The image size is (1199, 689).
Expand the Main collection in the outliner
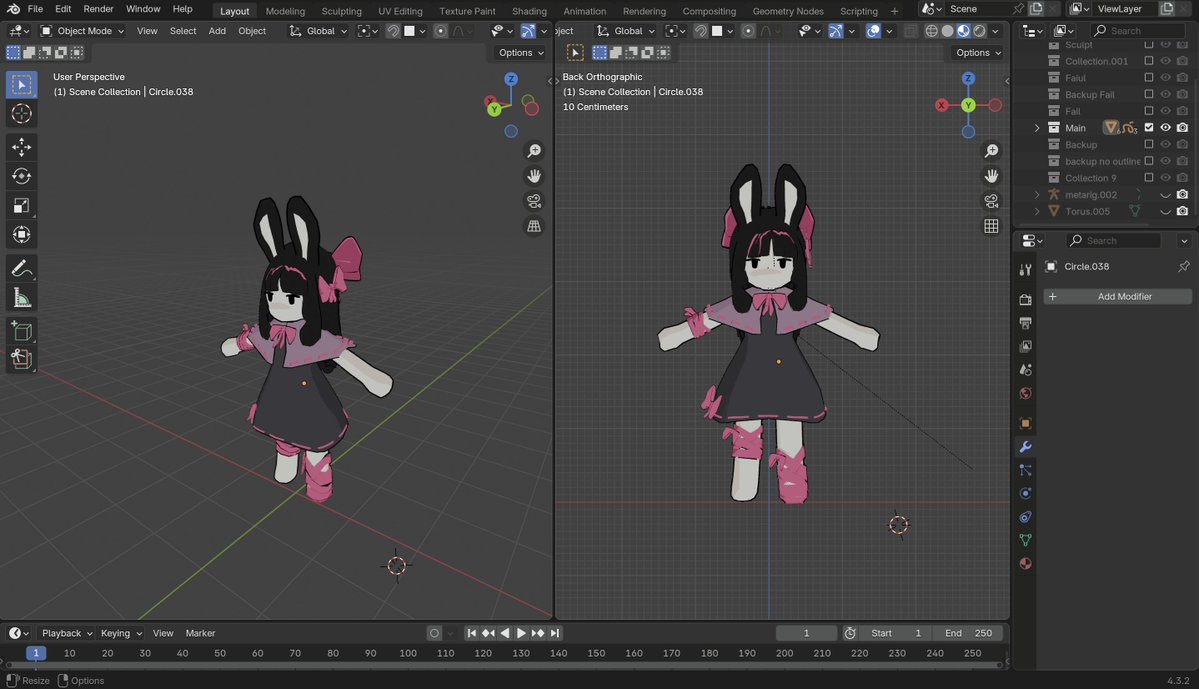[x=1037, y=128]
